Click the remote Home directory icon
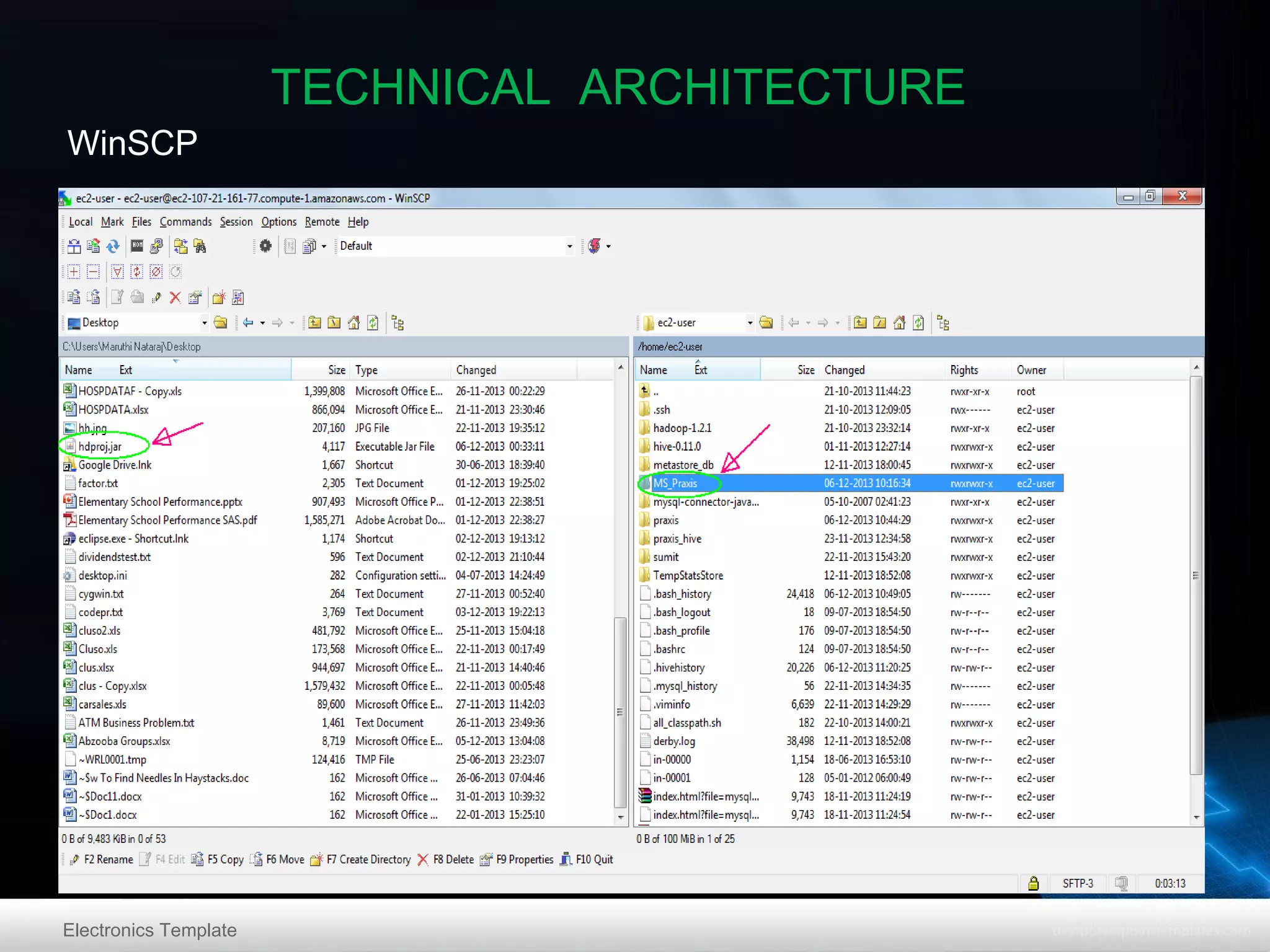Image resolution: width=1270 pixels, height=952 pixels. [x=899, y=322]
